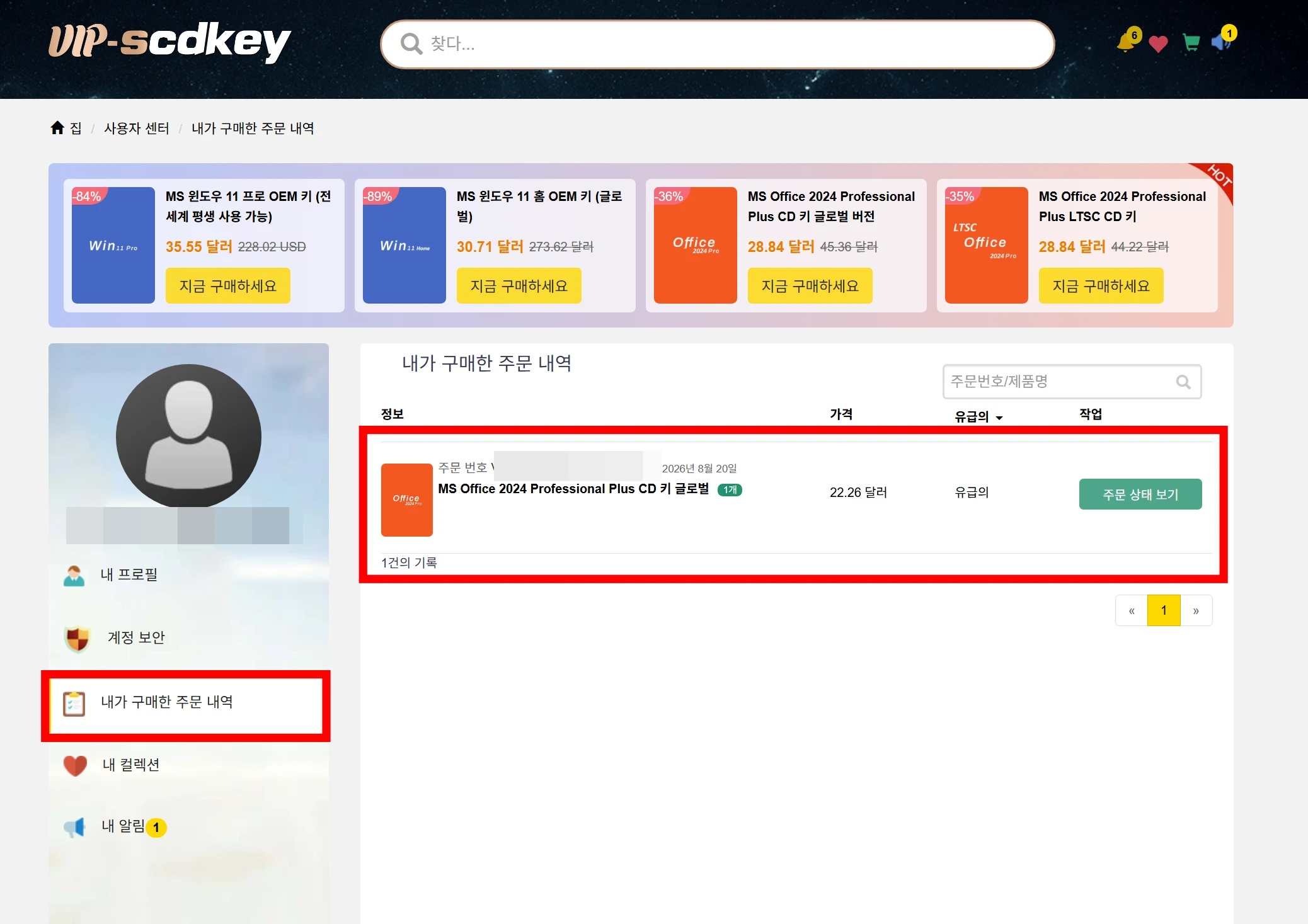
Task: Click the LTSC Office 2024 Pro thumbnail
Action: click(987, 245)
